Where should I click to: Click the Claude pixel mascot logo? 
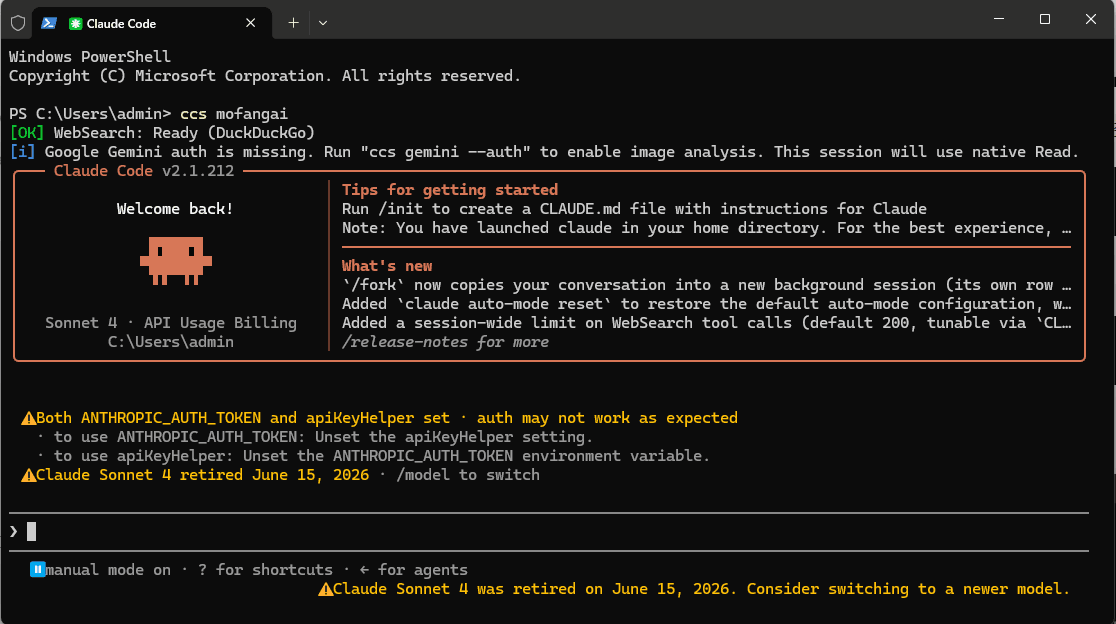176,261
